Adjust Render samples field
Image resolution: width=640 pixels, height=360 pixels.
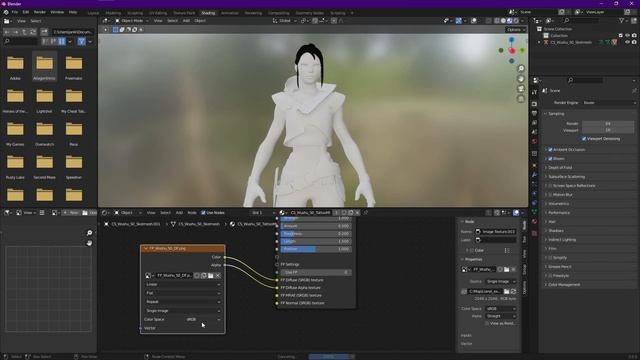click(608, 123)
